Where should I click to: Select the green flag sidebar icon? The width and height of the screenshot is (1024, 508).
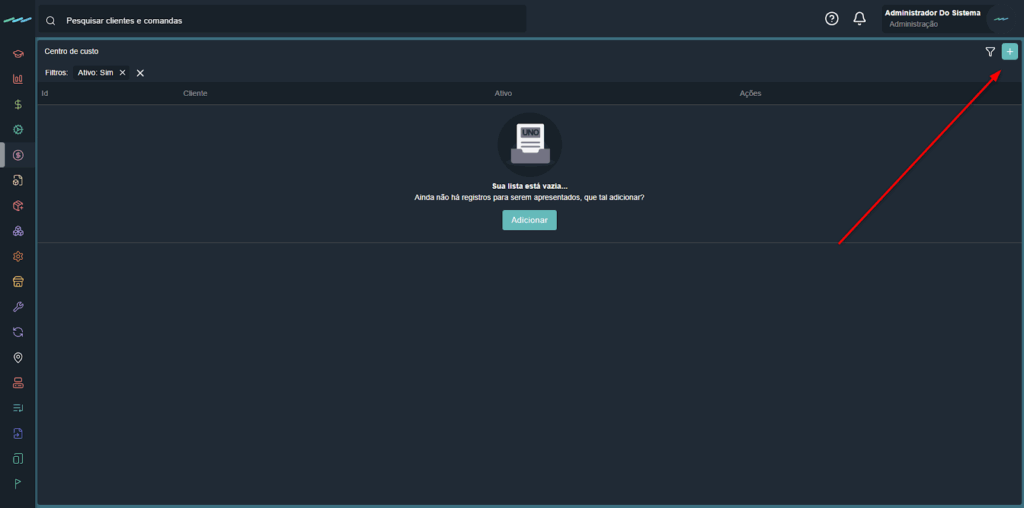pyautogui.click(x=18, y=484)
